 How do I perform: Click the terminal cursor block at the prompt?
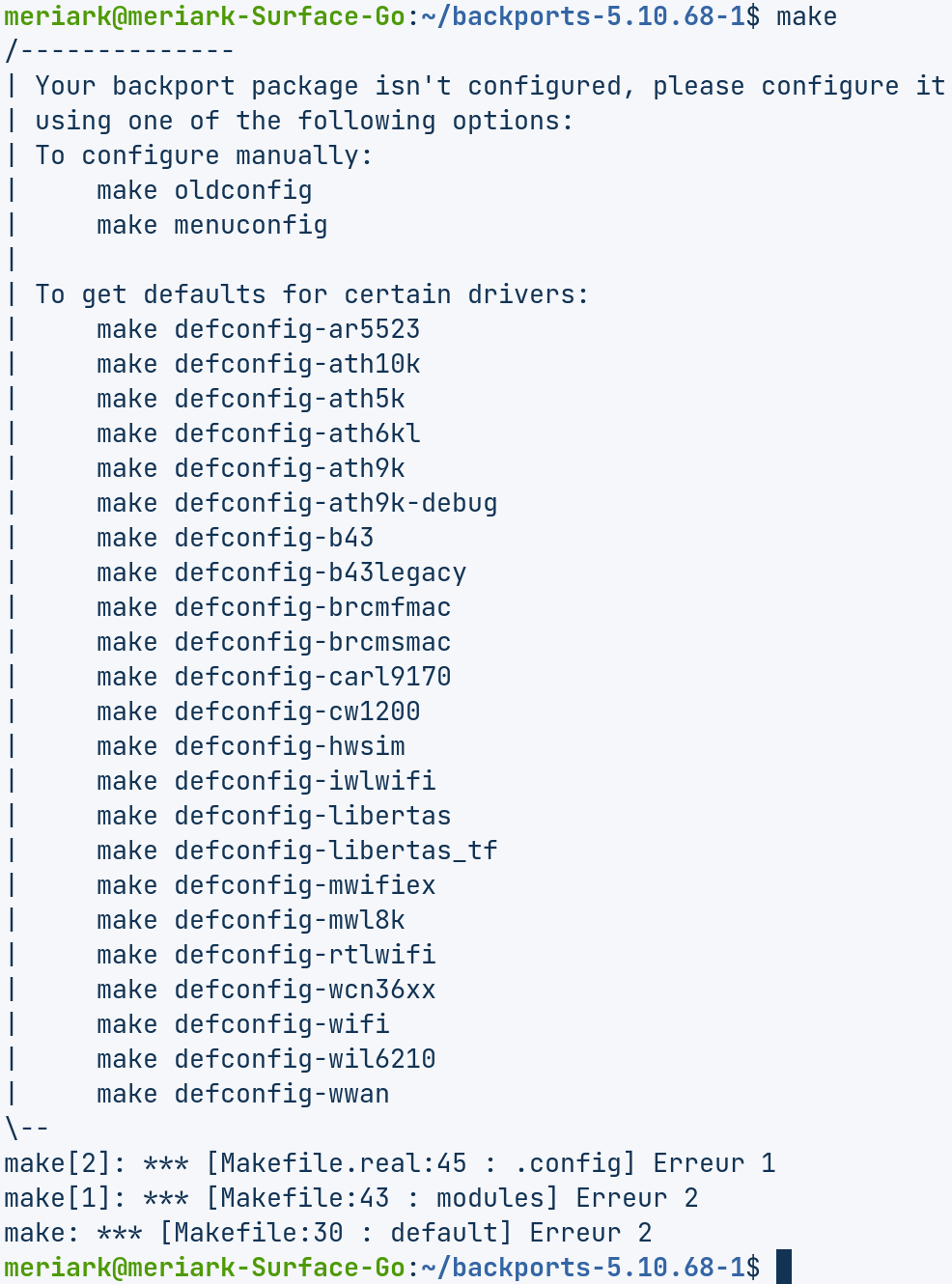point(783,1267)
